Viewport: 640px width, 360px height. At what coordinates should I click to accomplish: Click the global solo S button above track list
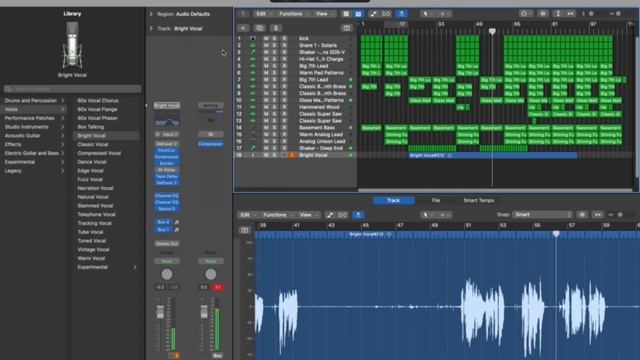pyautogui.click(x=276, y=28)
